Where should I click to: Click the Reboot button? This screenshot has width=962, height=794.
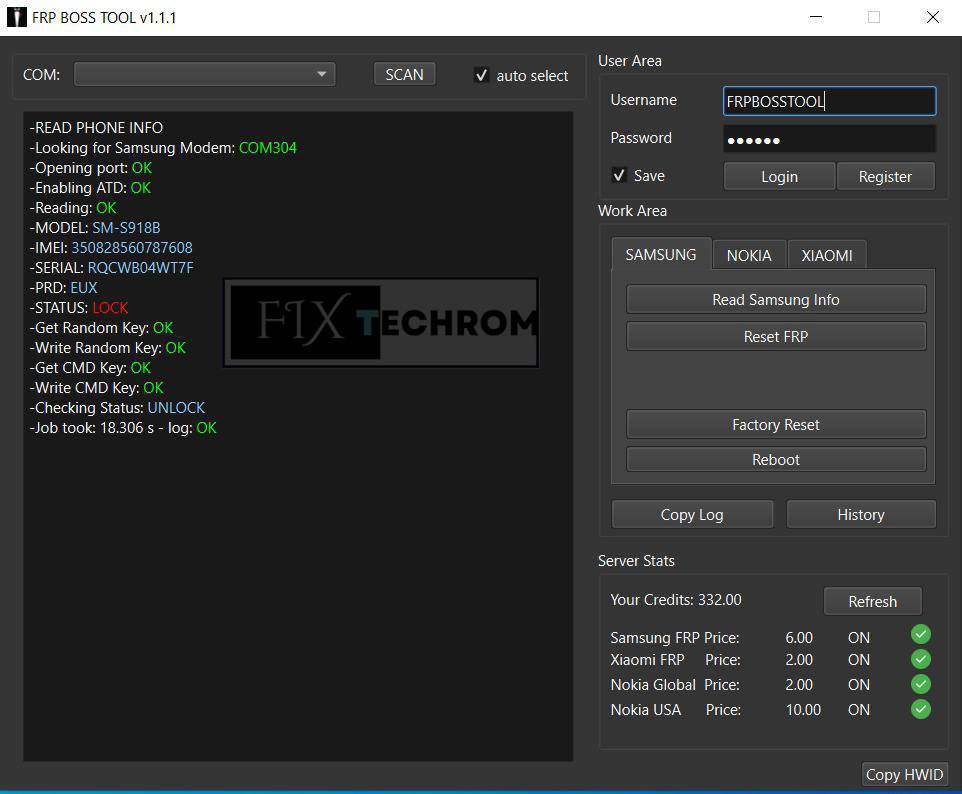[x=776, y=460]
